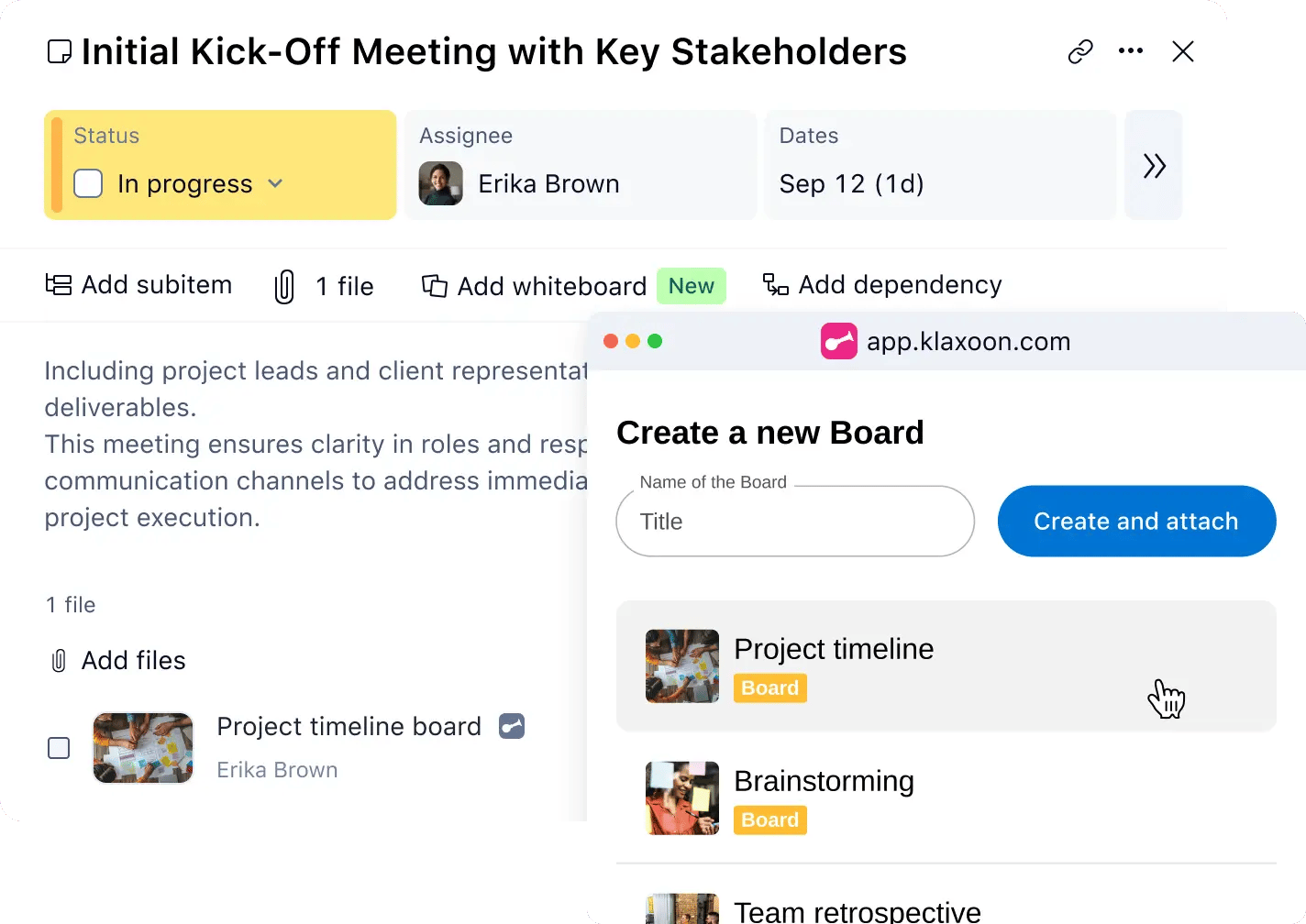
Task: Check the Project timeline board file checkbox
Action: pyautogui.click(x=58, y=748)
